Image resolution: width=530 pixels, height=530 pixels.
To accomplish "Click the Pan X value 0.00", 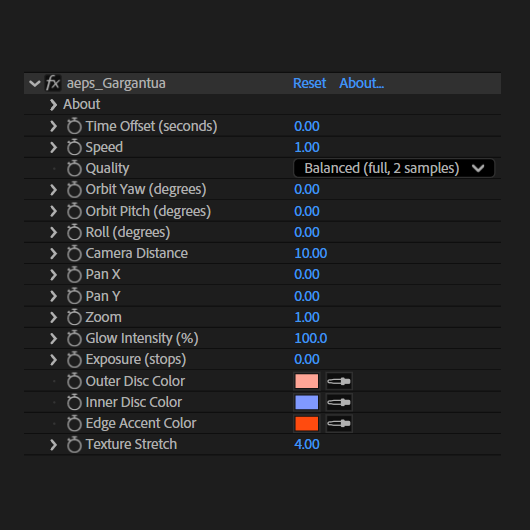I will pos(307,274).
